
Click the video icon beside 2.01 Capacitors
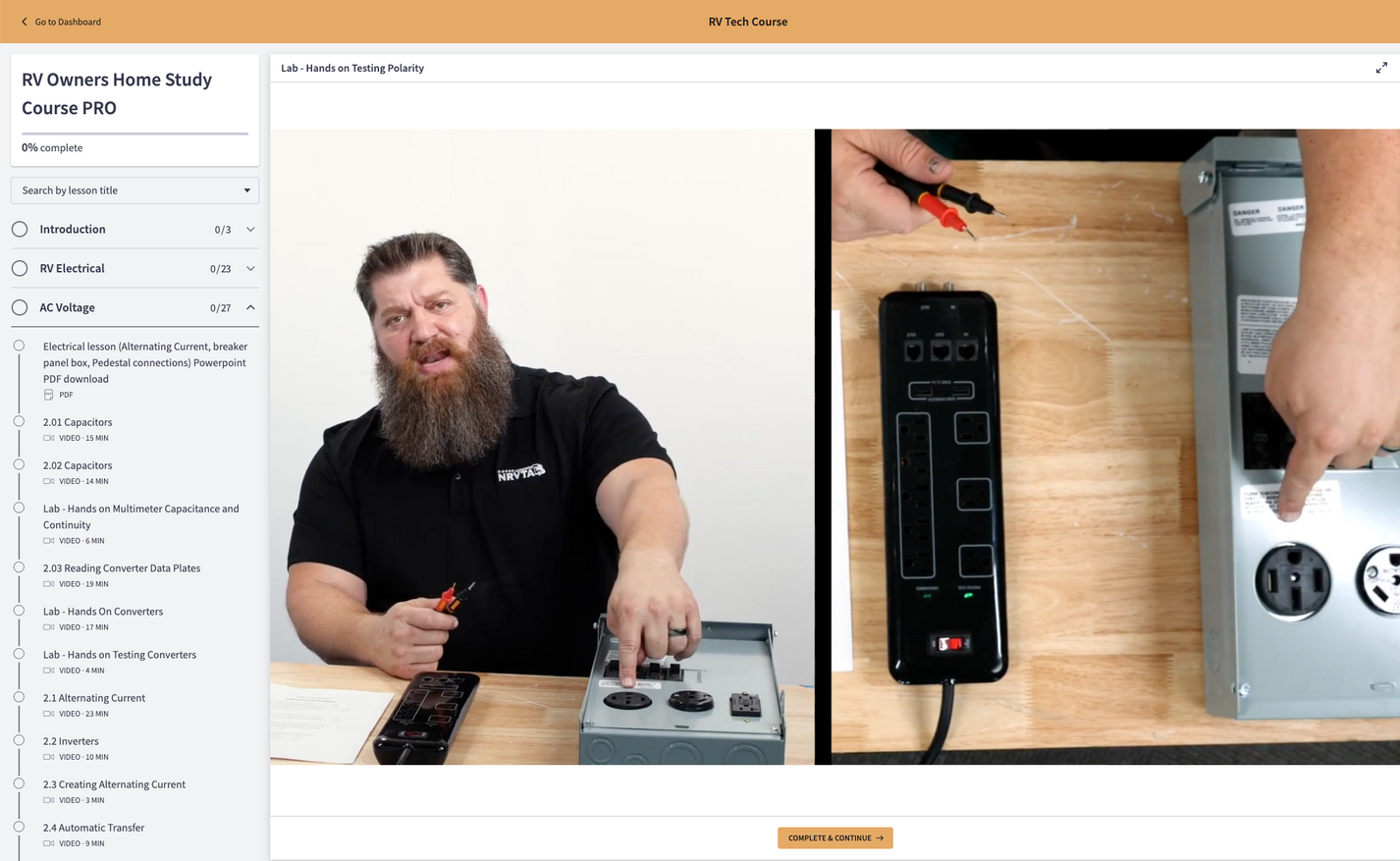[x=47, y=438]
